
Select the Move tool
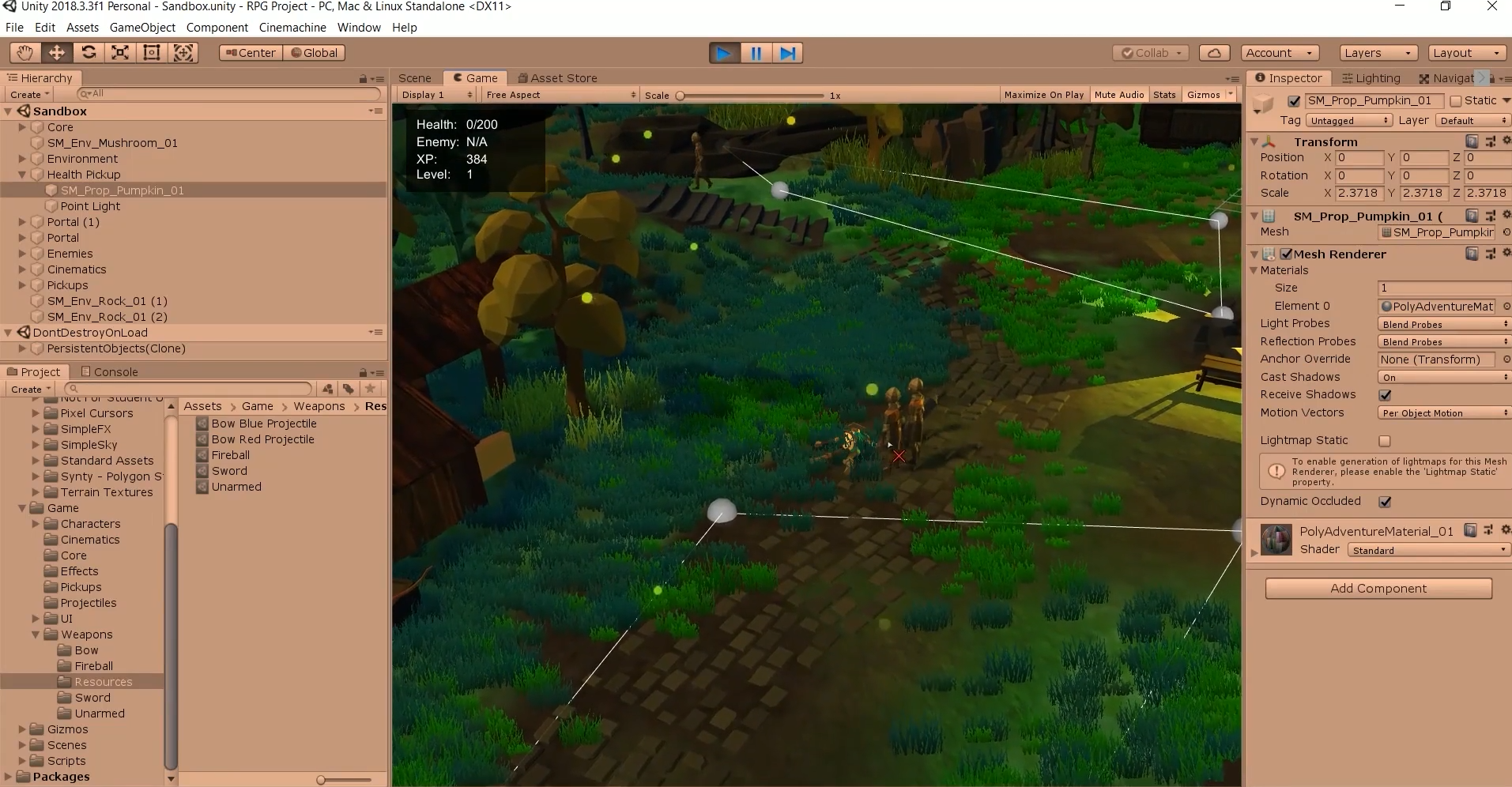(56, 52)
